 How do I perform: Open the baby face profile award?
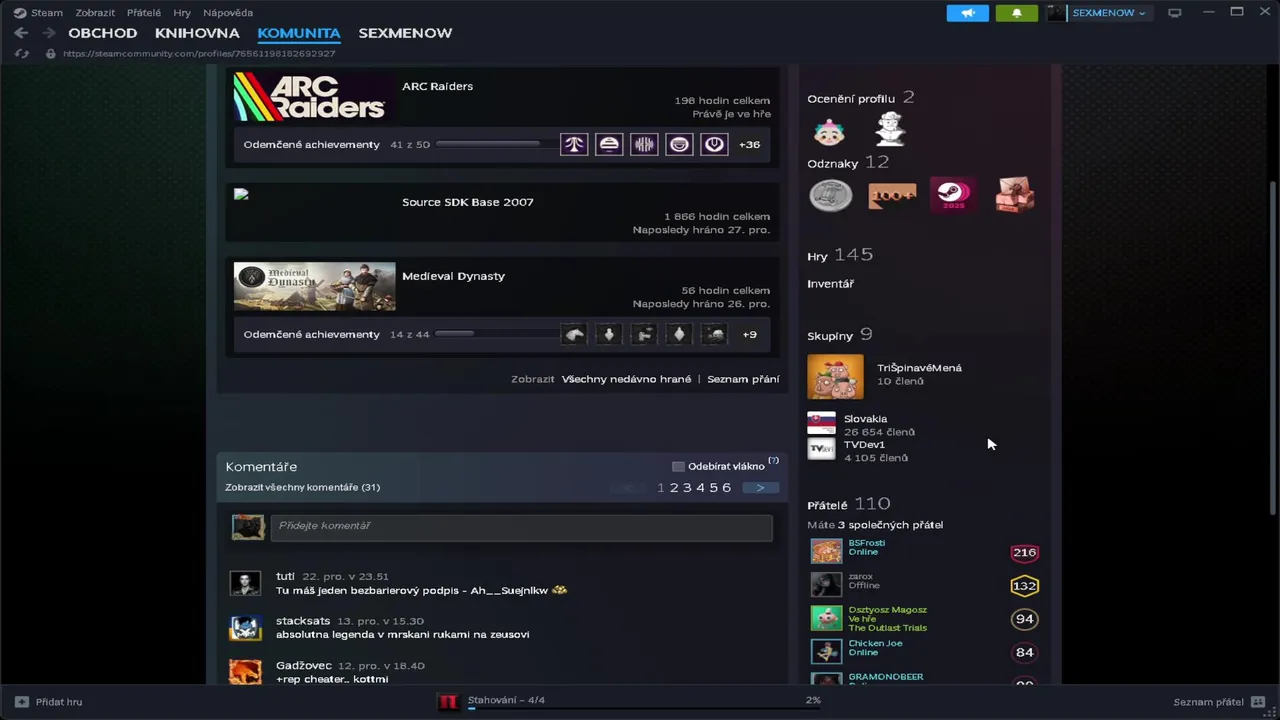[x=829, y=130]
